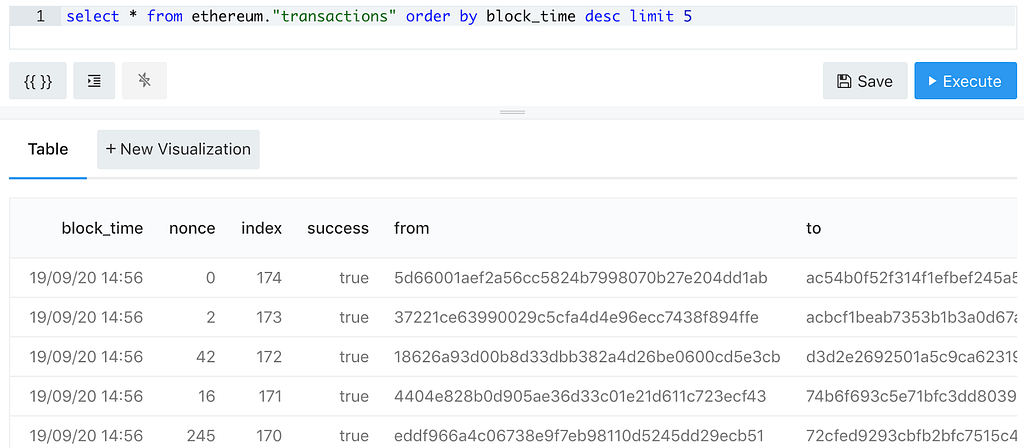This screenshot has width=1024, height=448.
Task: Click the row with index 172
Action: pyautogui.click(x=513, y=357)
